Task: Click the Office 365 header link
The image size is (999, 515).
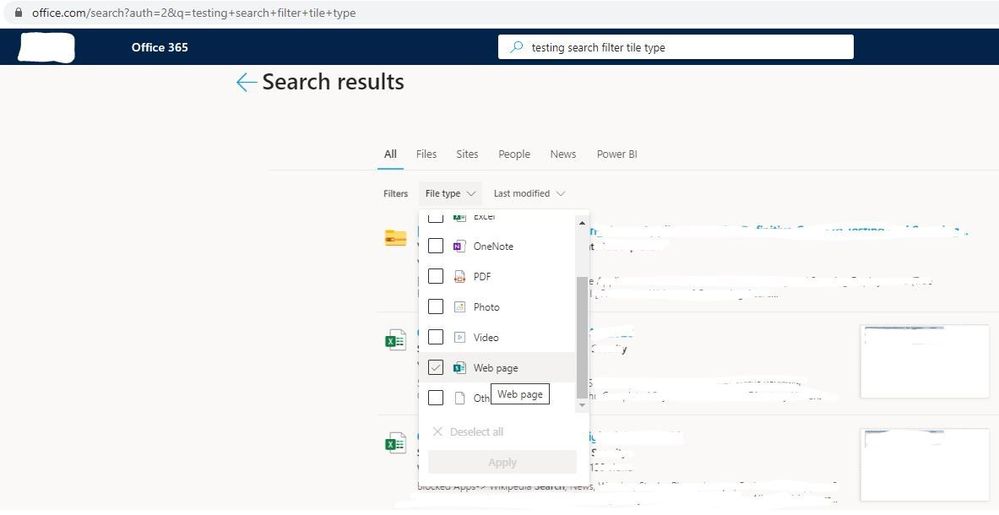Action: (160, 47)
